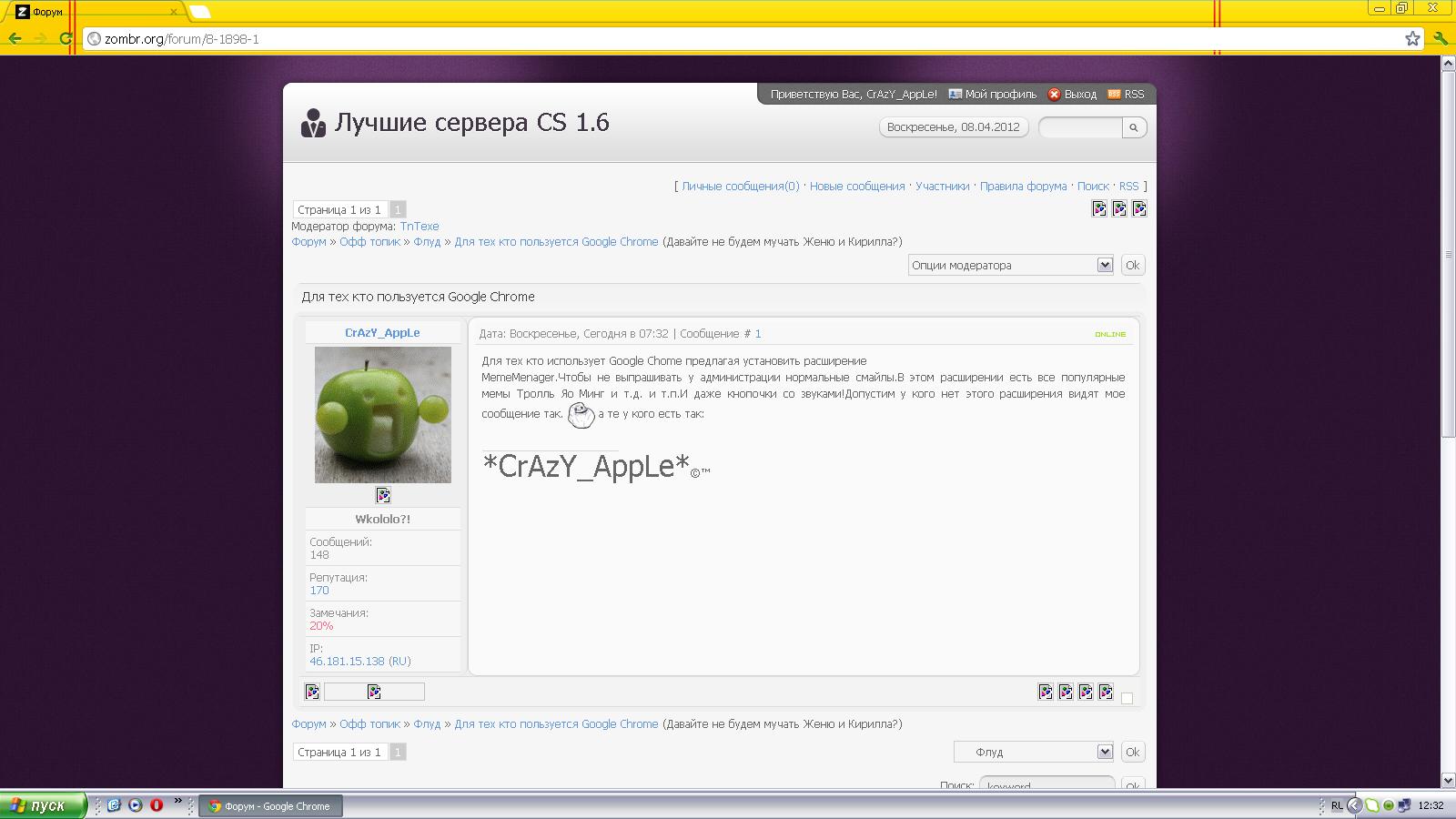Click the rightmost of four post action icons
Image resolution: width=1456 pixels, height=819 pixels.
(x=1106, y=692)
